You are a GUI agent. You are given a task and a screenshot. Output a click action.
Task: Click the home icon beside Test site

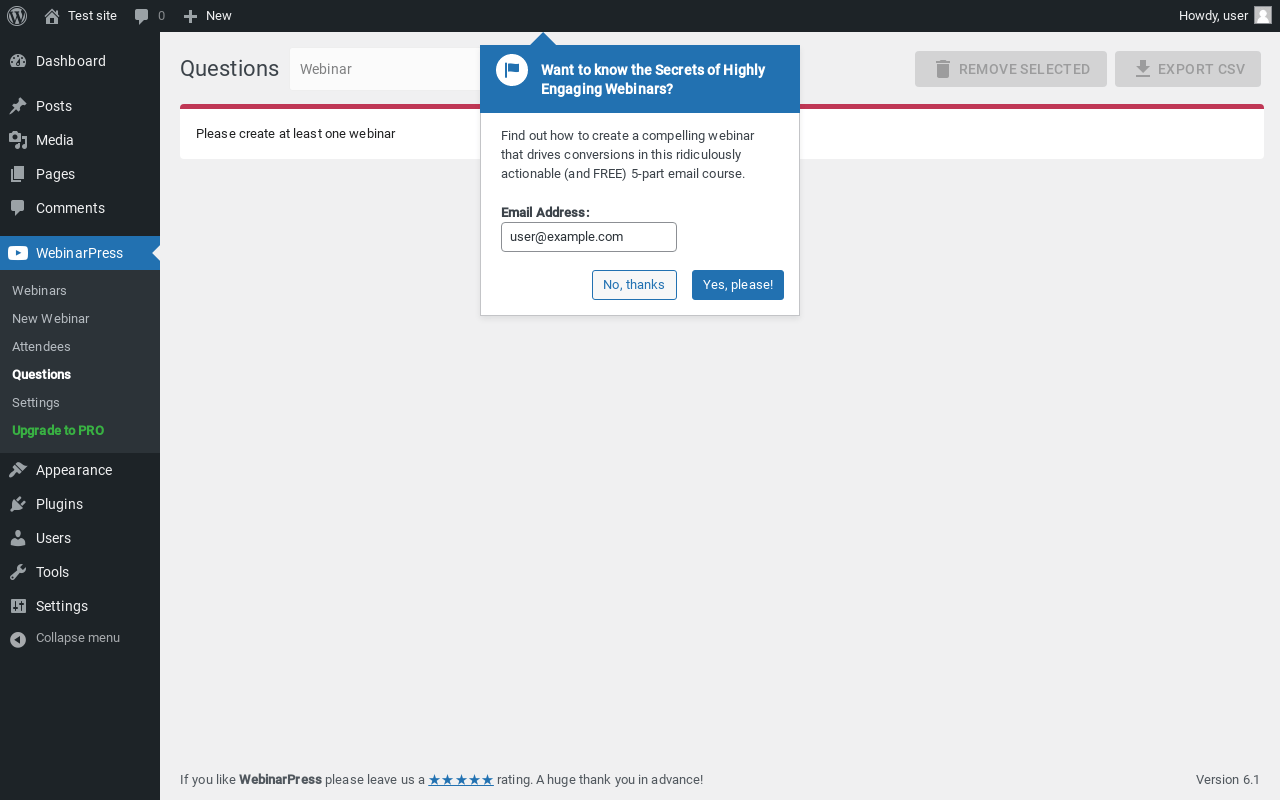coord(52,16)
